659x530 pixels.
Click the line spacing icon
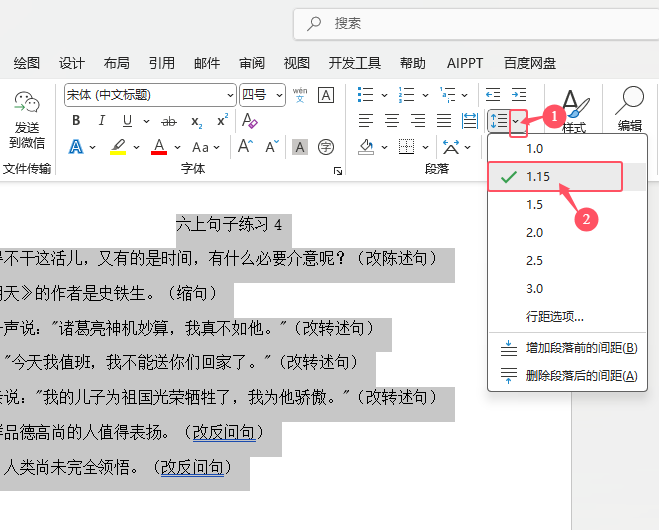pos(499,121)
